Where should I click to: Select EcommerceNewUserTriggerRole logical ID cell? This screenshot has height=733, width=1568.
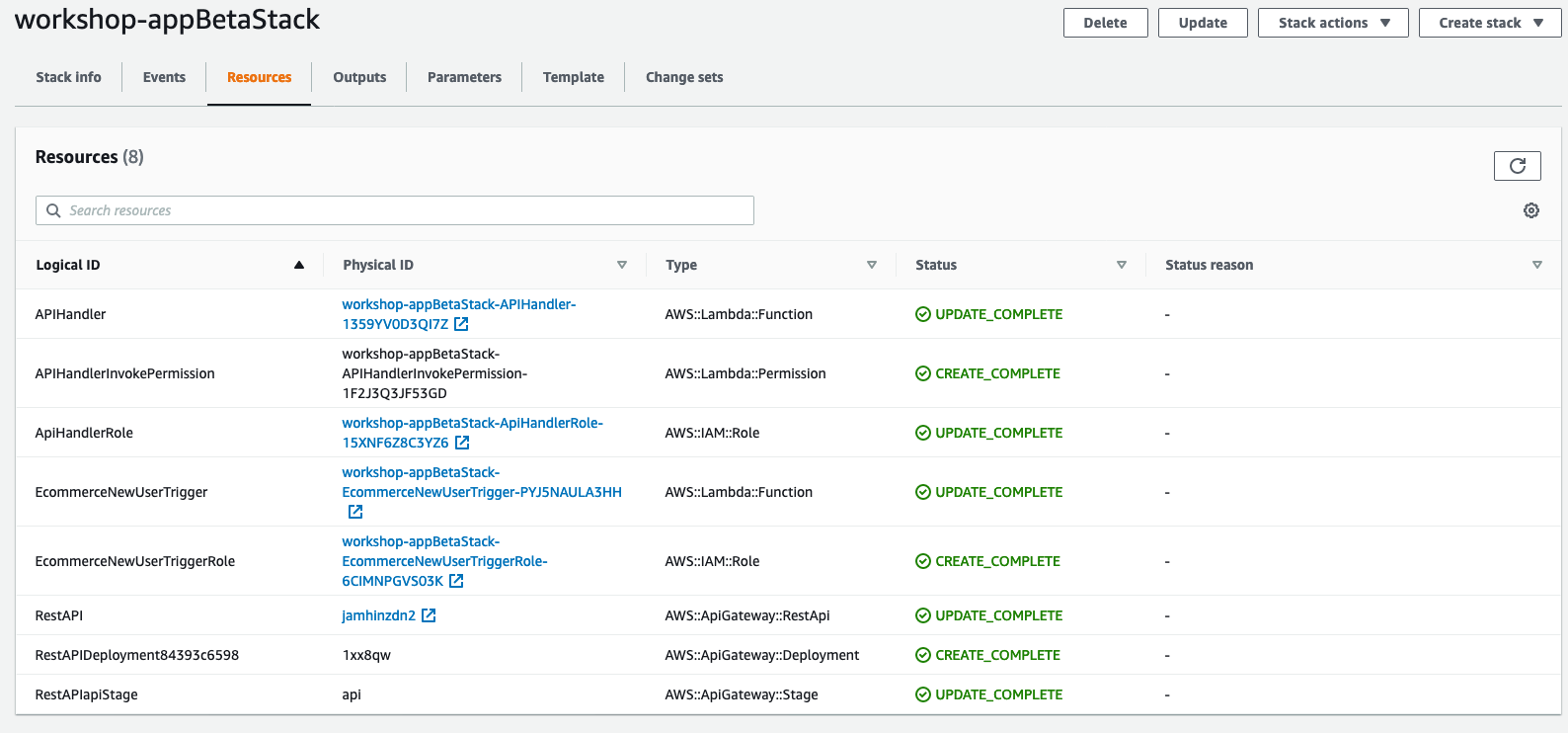(x=135, y=561)
